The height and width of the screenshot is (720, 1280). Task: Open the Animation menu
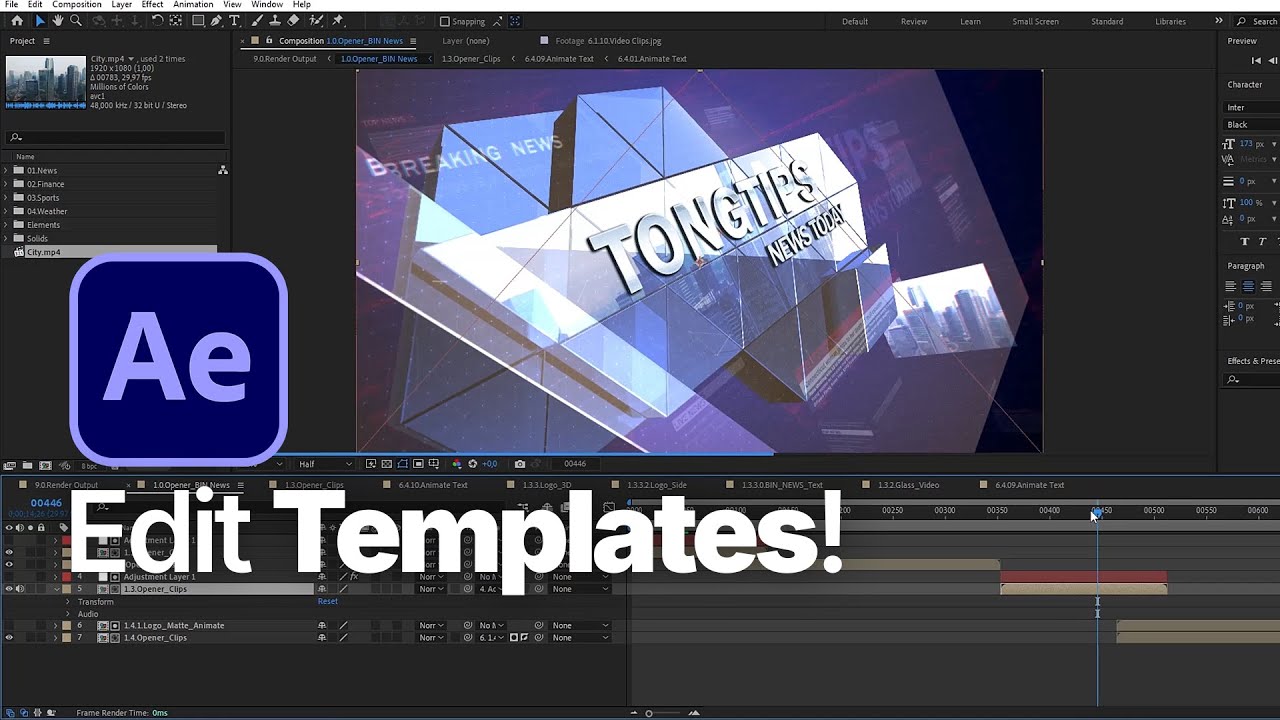193,5
